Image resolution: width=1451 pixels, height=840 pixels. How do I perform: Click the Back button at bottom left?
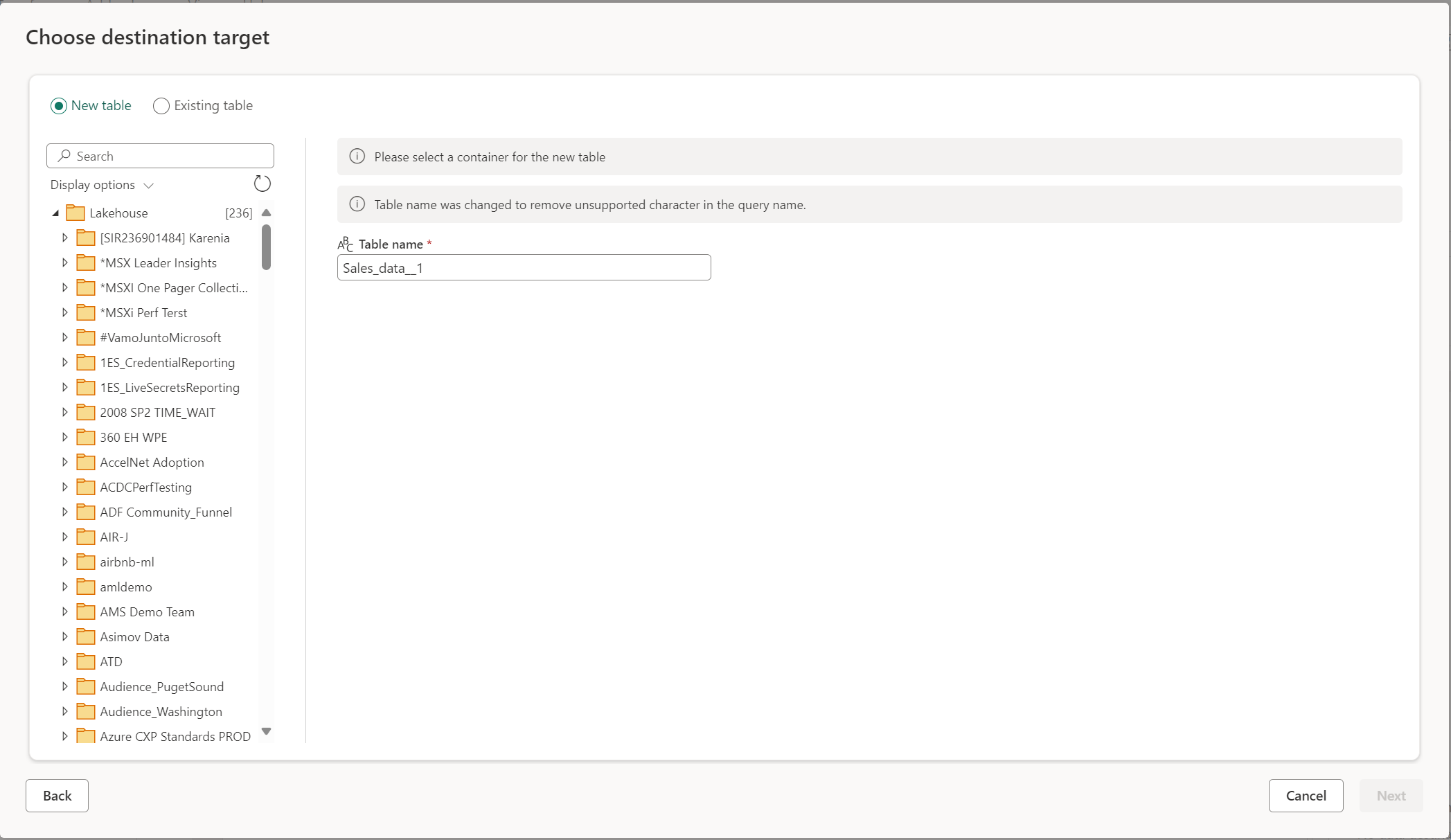tap(57, 795)
